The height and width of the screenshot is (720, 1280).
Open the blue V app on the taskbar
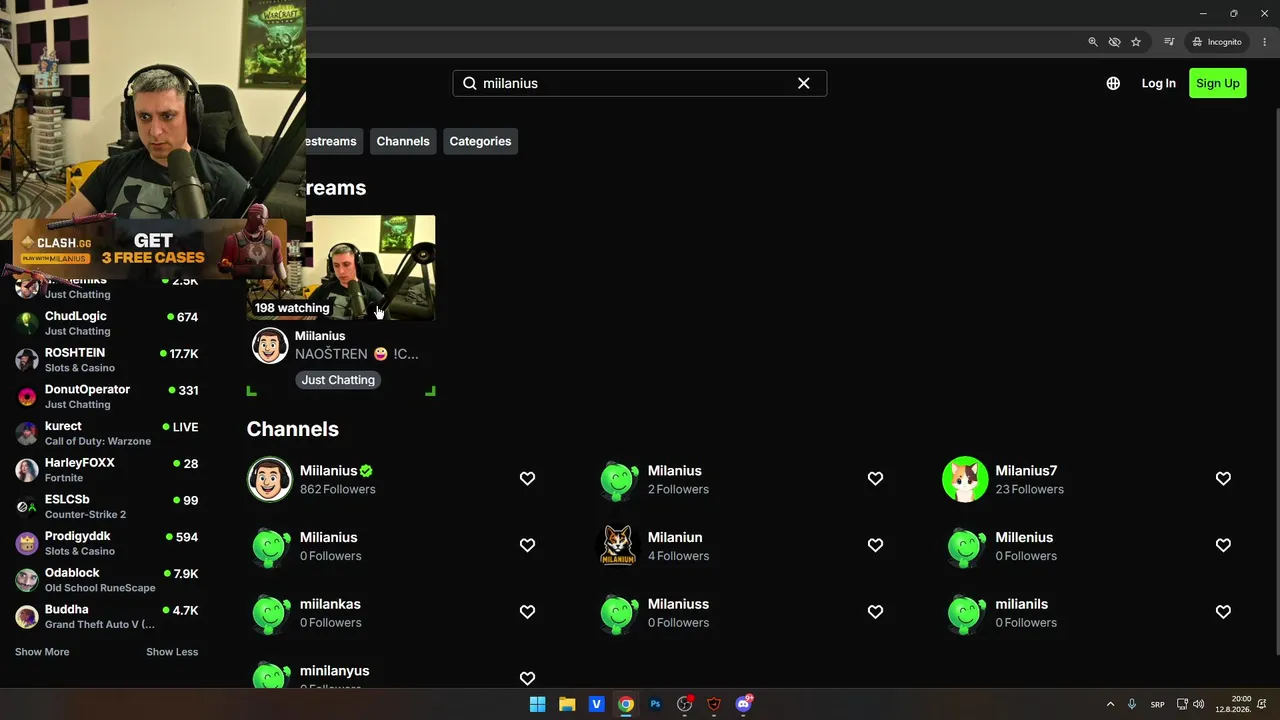[x=596, y=704]
